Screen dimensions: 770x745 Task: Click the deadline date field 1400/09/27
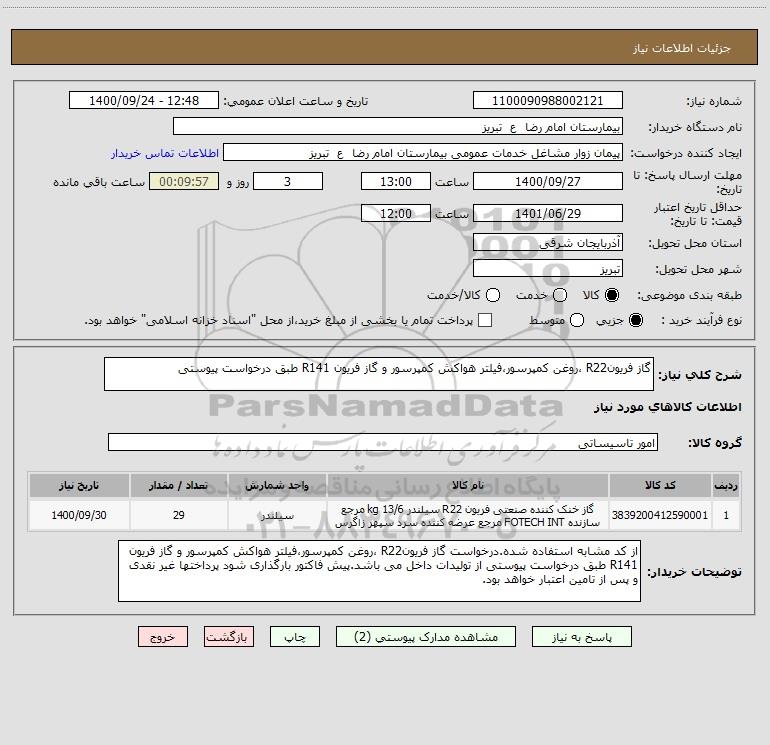coord(548,181)
